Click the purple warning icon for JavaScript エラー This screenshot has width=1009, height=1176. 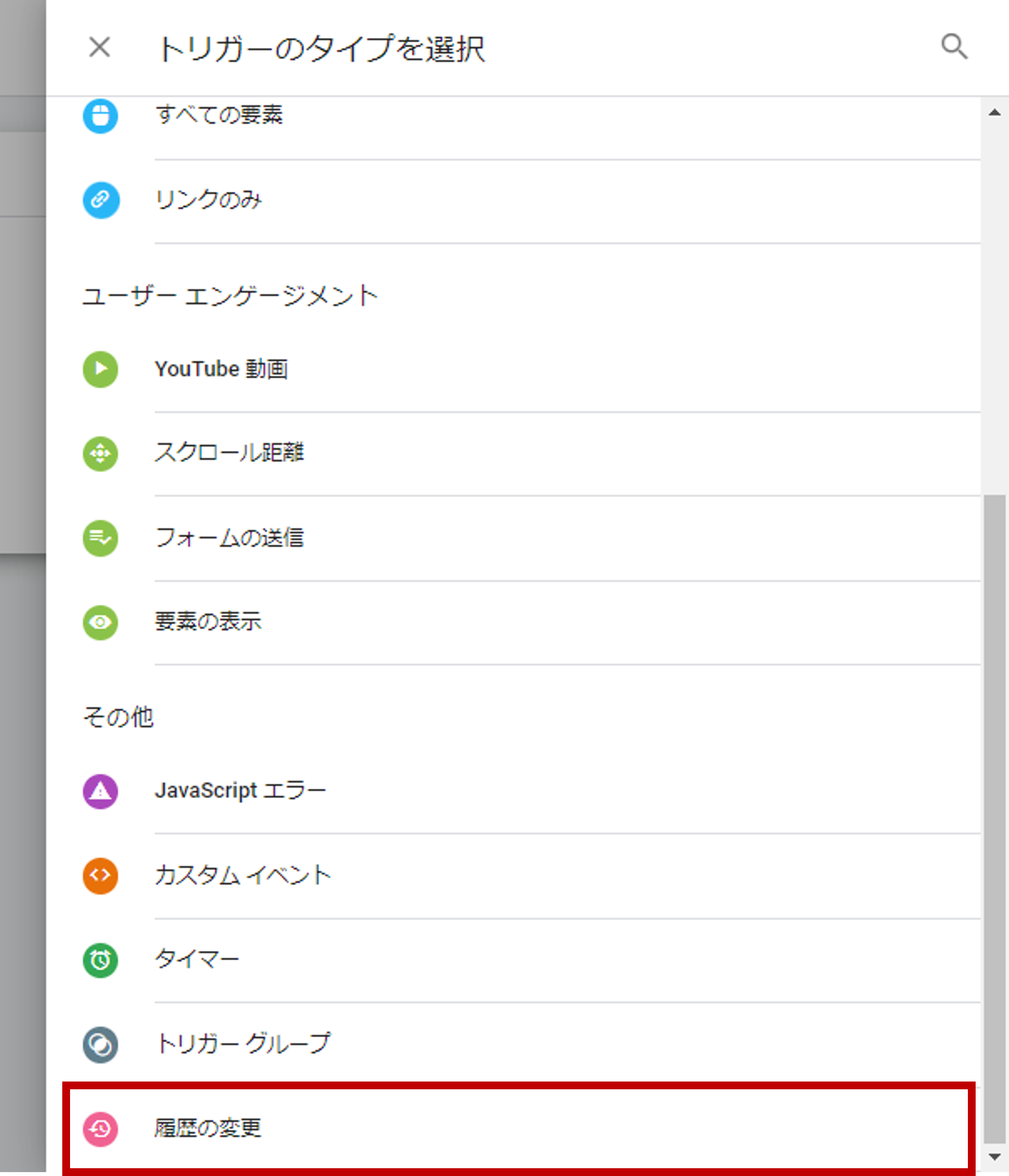[101, 791]
